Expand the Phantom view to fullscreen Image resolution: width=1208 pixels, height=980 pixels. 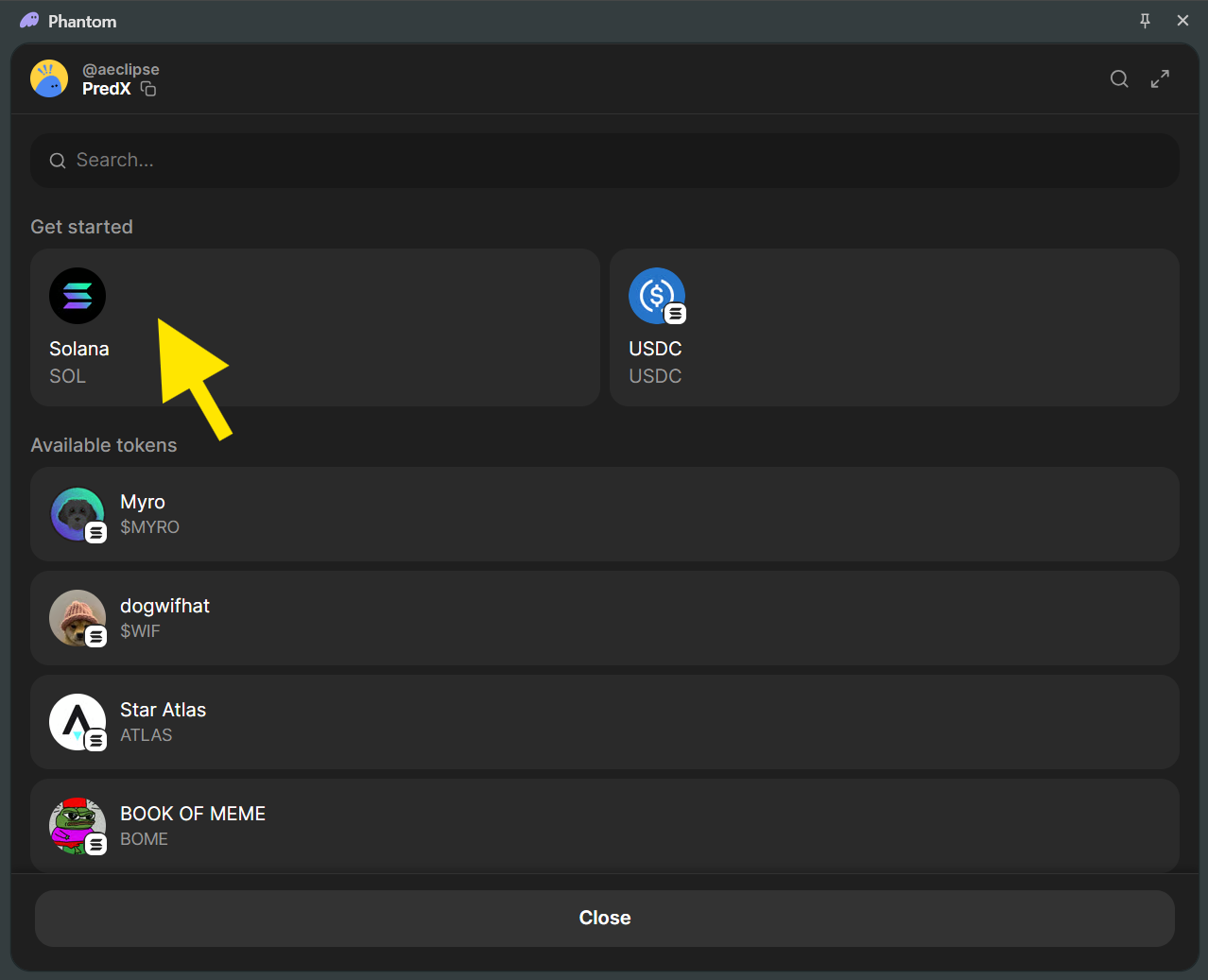pyautogui.click(x=1160, y=79)
